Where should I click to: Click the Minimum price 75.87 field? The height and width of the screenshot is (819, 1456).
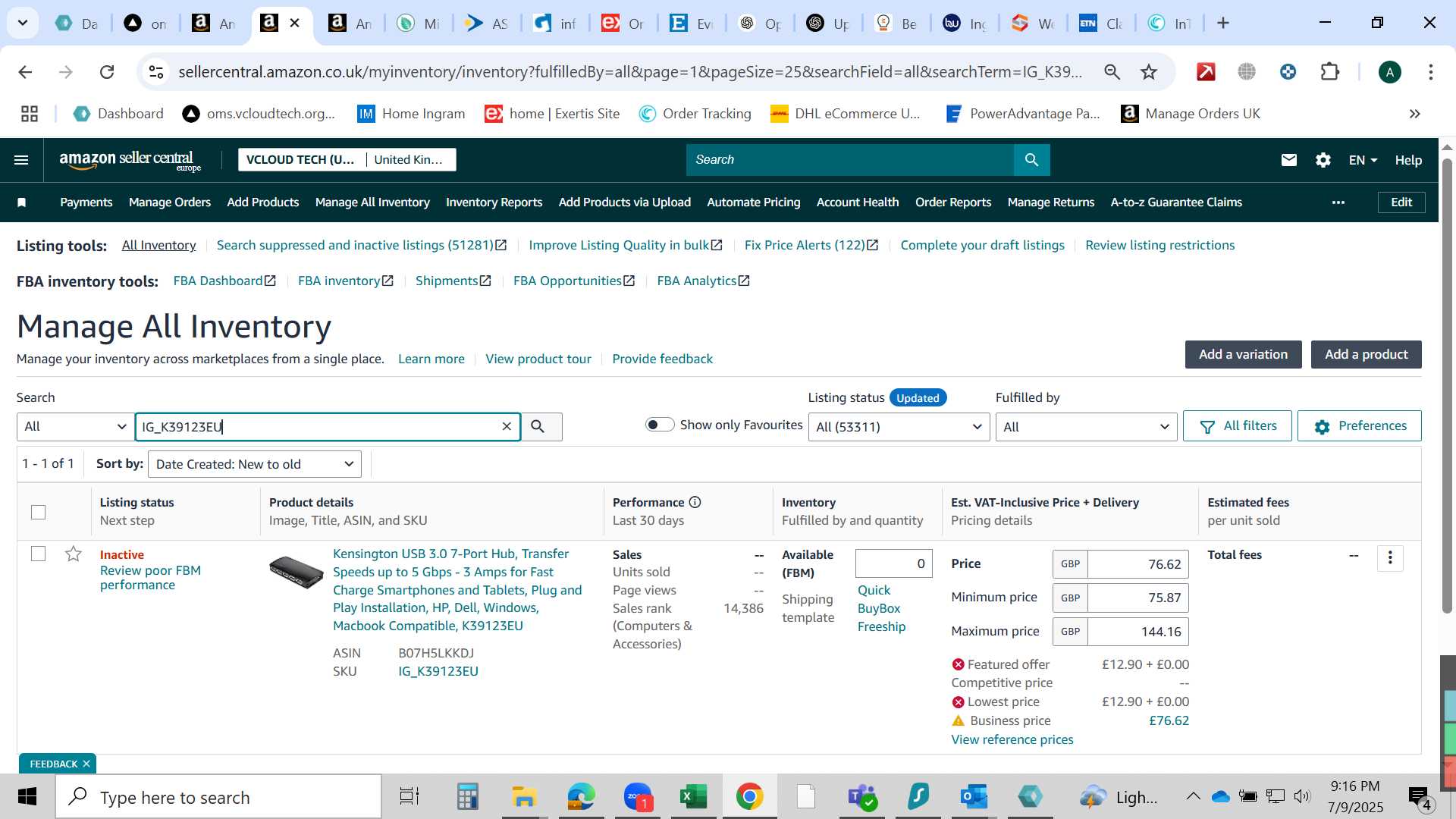point(1138,598)
